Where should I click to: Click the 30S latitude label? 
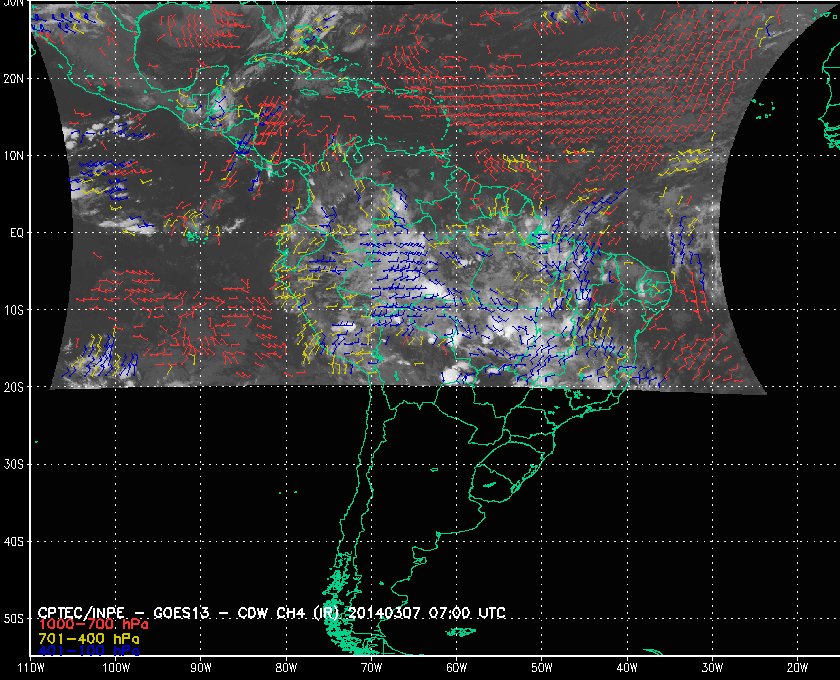13,465
